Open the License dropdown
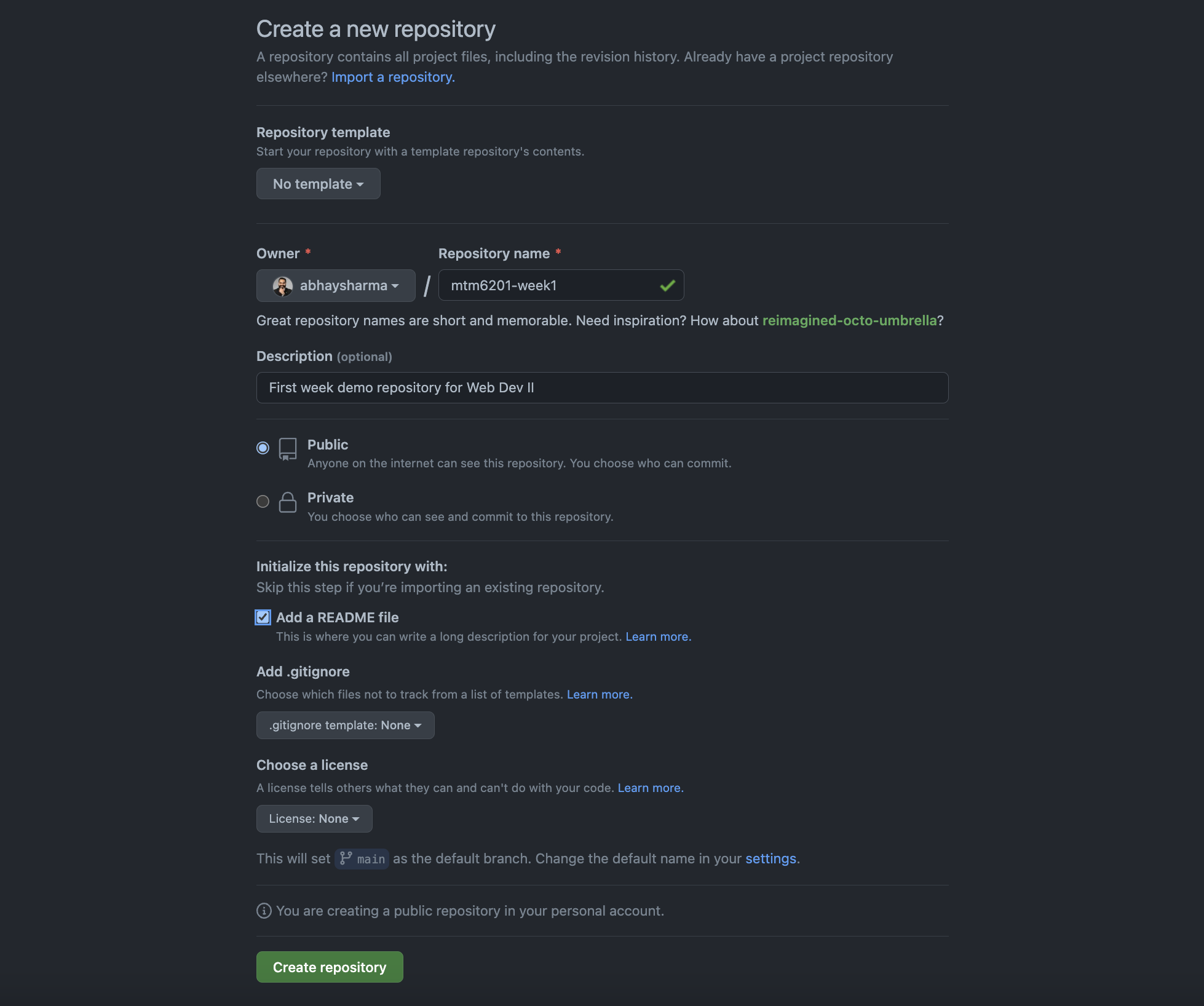Viewport: 1204px width, 1006px height. (x=314, y=818)
